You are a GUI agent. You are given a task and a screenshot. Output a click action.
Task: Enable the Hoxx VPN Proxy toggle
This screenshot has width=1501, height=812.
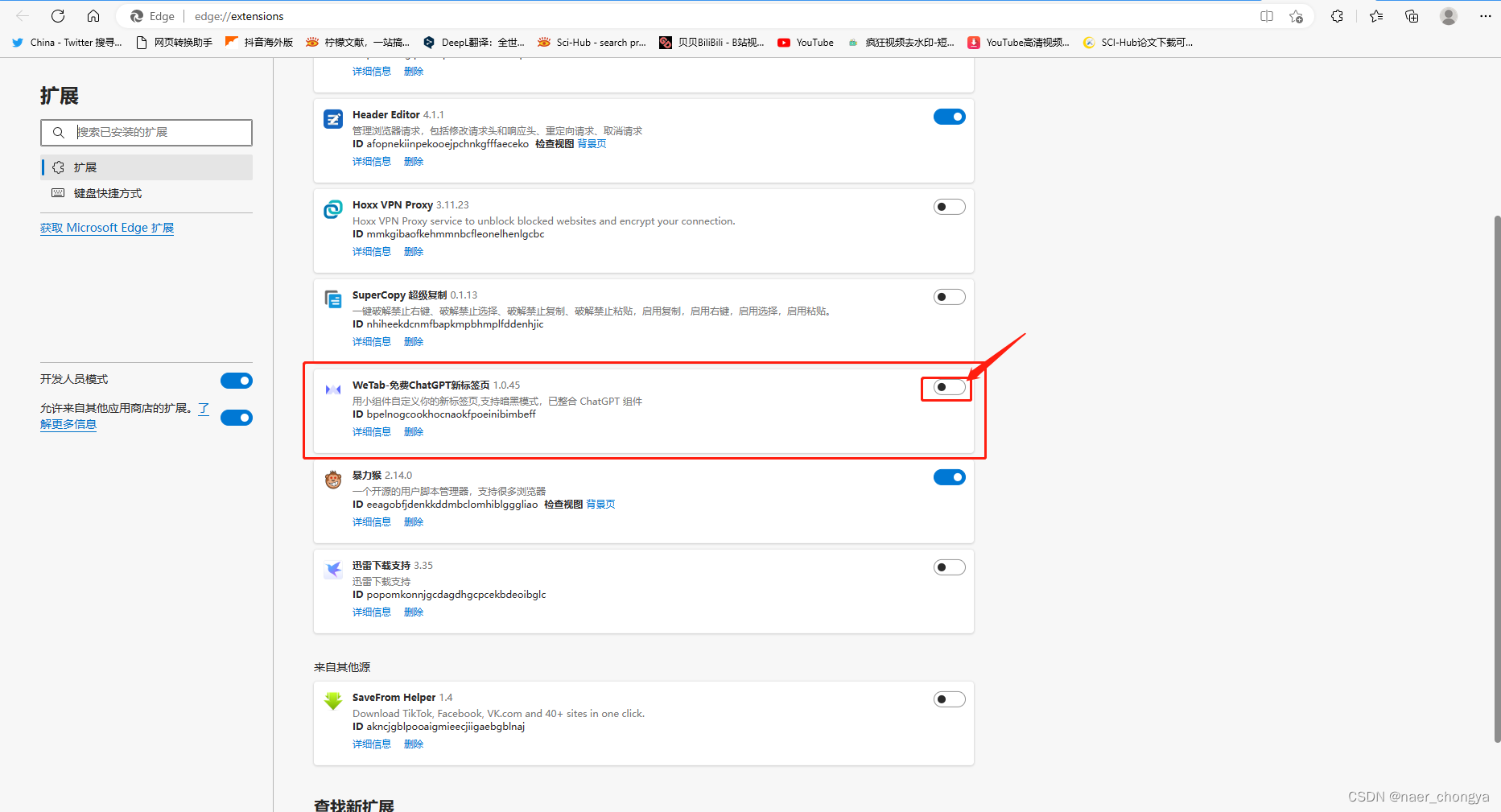(950, 207)
